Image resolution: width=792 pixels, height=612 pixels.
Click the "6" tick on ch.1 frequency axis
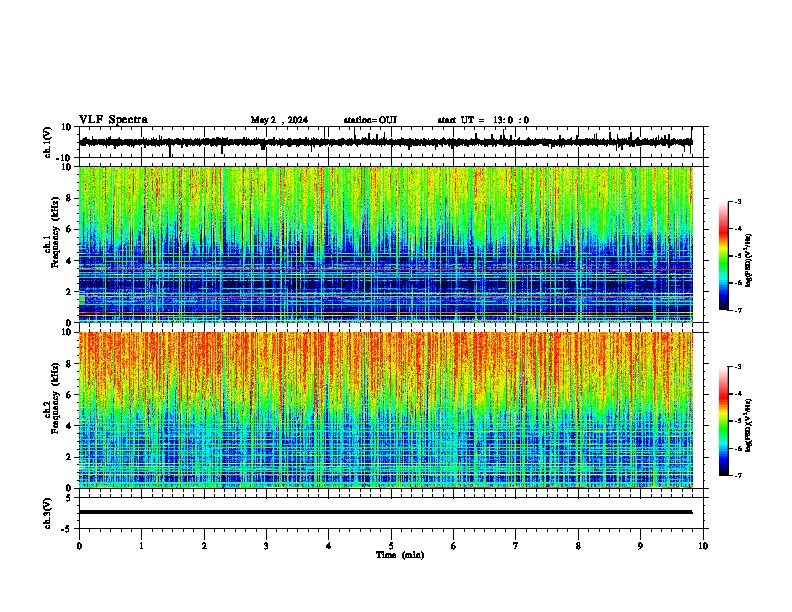tap(69, 229)
